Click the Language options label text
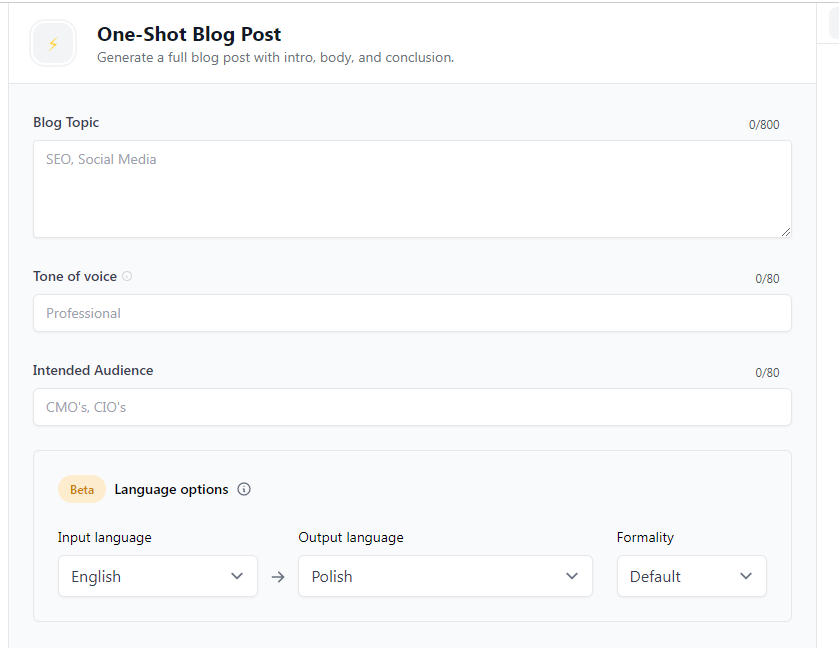Image resolution: width=839 pixels, height=648 pixels. point(171,490)
